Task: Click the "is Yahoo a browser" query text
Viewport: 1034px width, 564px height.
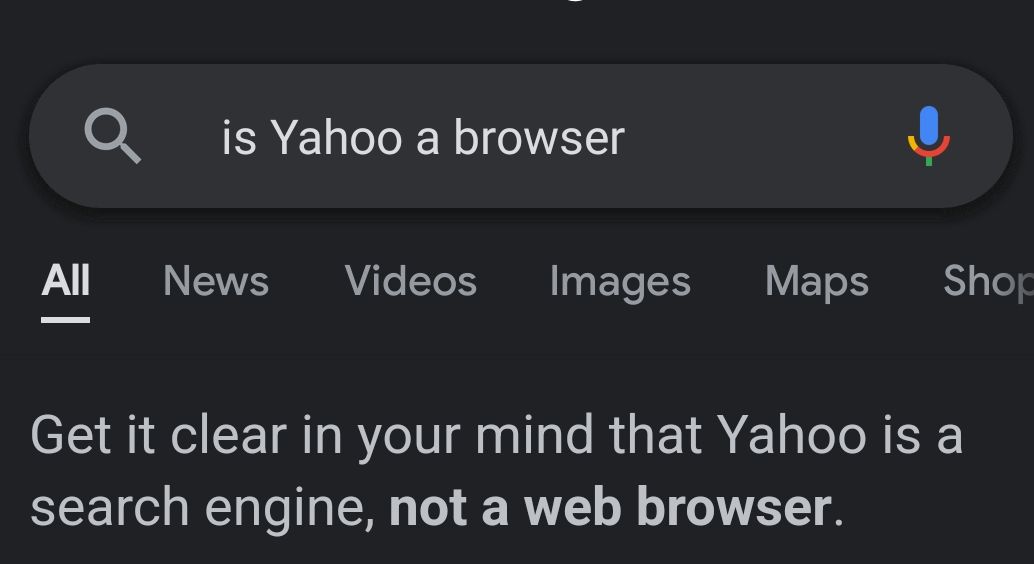Action: click(x=423, y=138)
